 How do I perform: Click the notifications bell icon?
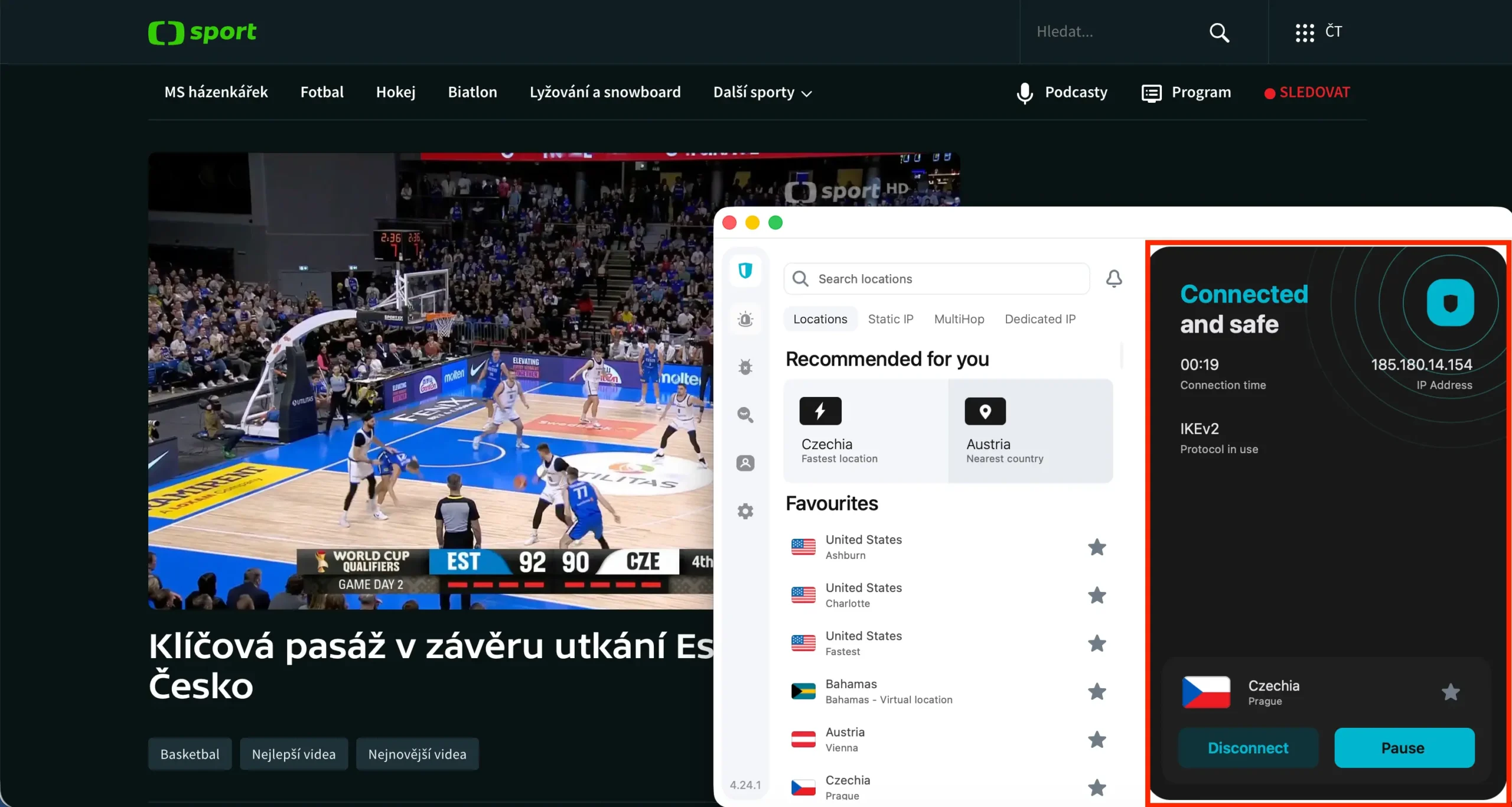point(1113,278)
